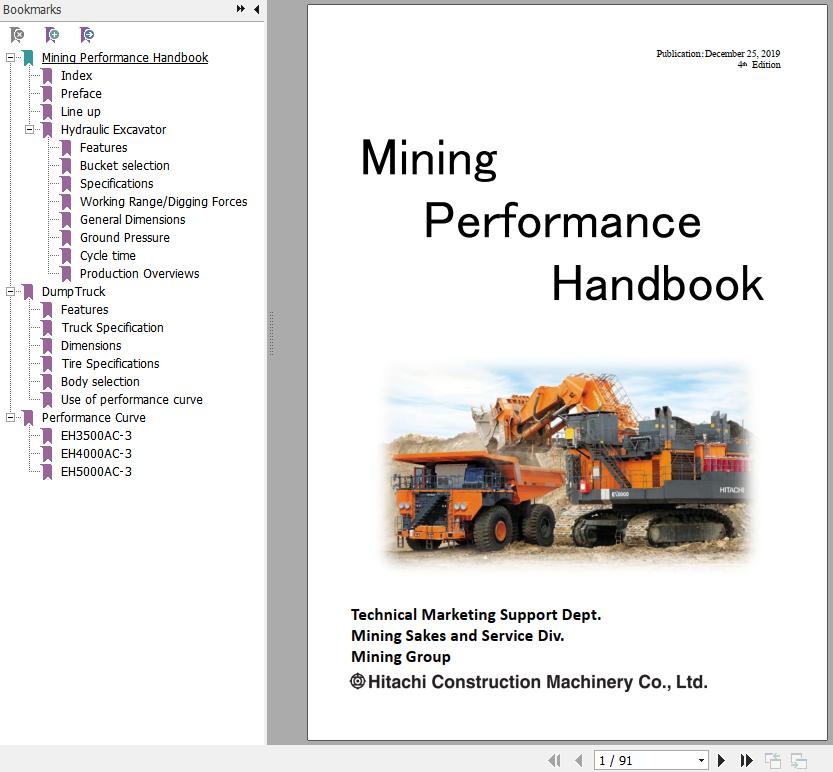Jump to the last page
This screenshot has width=833, height=772.
pyautogui.click(x=747, y=760)
